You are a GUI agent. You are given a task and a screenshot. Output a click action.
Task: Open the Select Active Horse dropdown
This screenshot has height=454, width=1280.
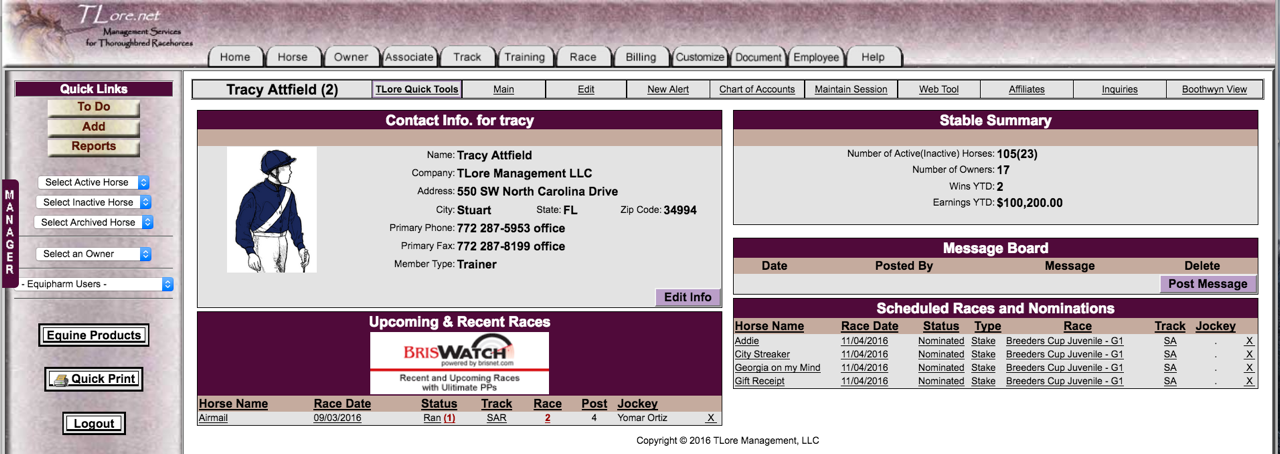coord(94,182)
